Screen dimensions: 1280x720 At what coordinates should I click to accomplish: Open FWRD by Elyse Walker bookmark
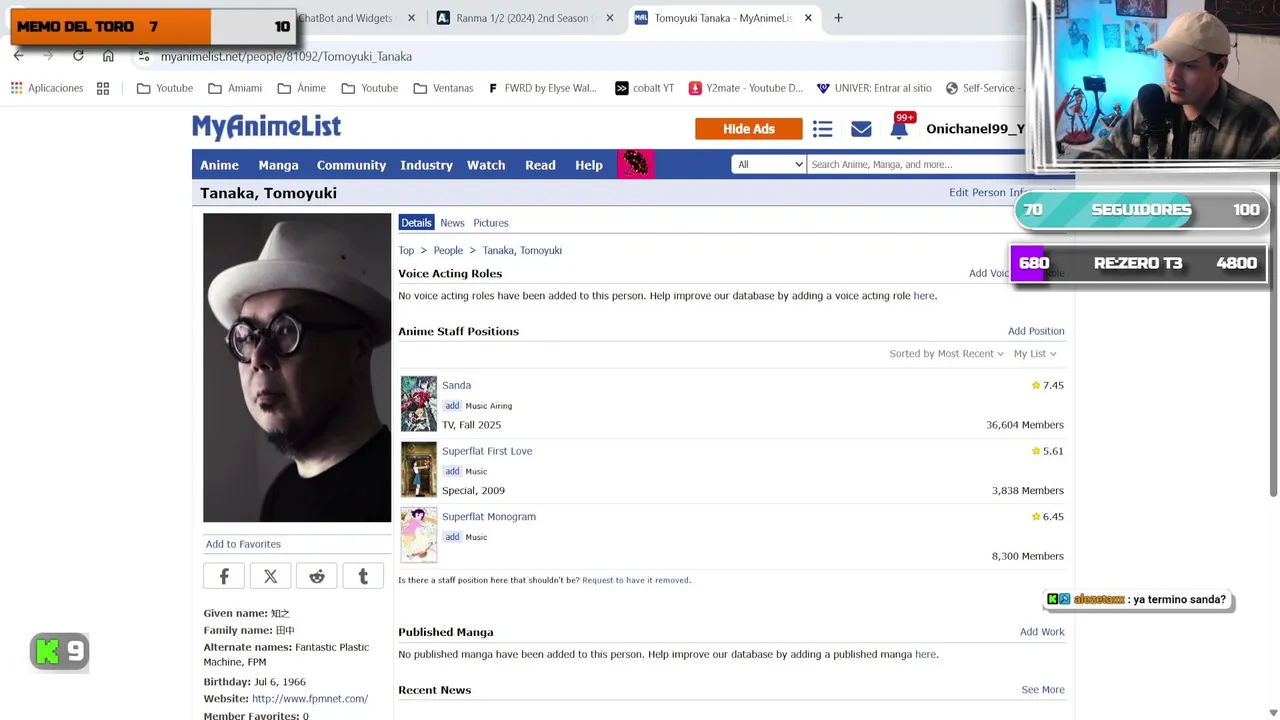(542, 88)
